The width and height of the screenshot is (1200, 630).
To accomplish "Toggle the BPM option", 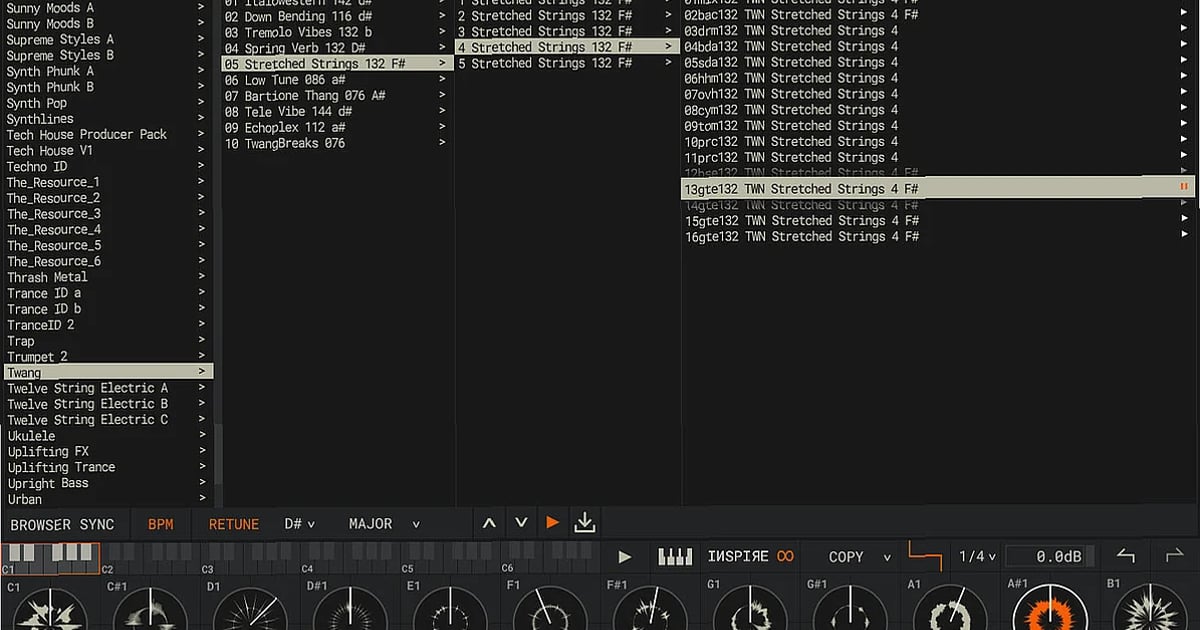I will 161,523.
